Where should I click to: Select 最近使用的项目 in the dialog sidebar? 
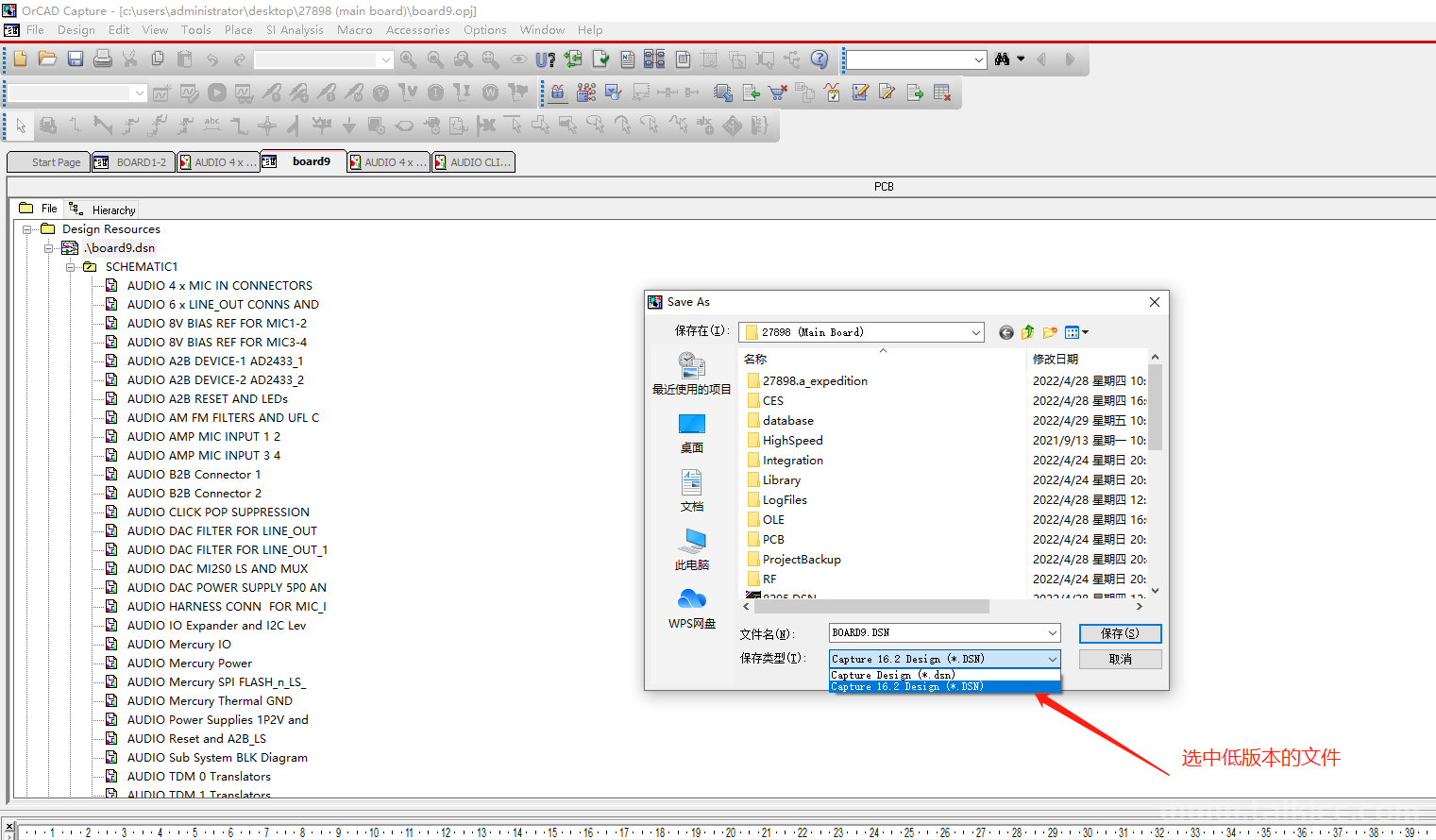click(x=691, y=374)
